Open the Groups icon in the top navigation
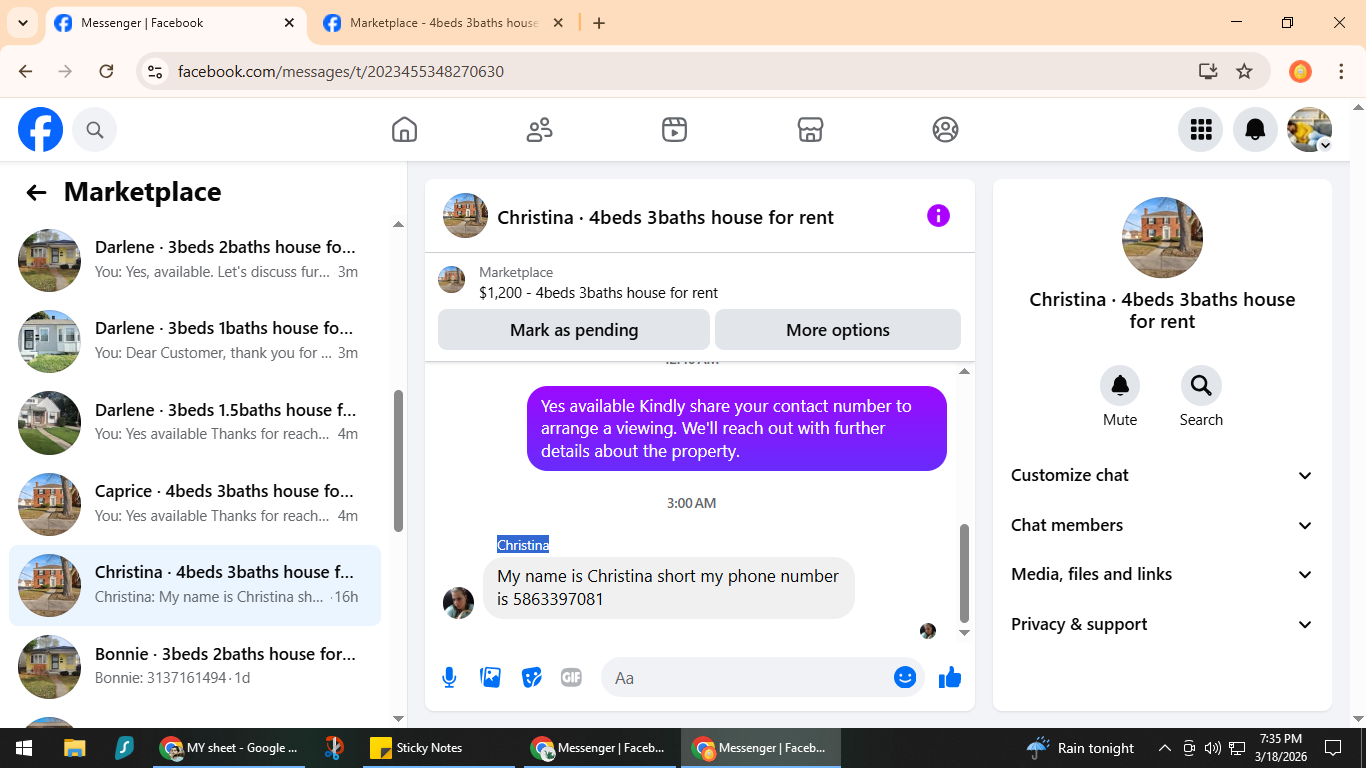The image size is (1366, 768). pos(945,130)
